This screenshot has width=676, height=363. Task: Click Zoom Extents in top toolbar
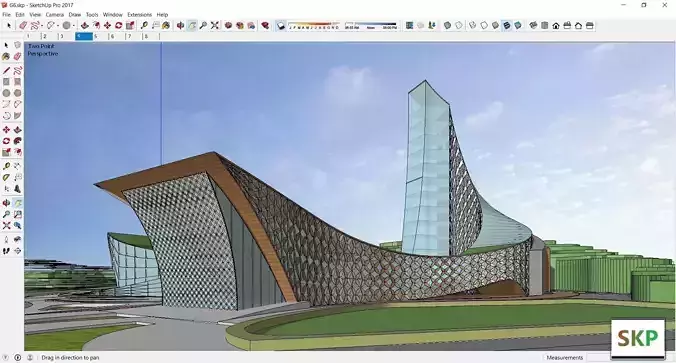tap(215, 25)
